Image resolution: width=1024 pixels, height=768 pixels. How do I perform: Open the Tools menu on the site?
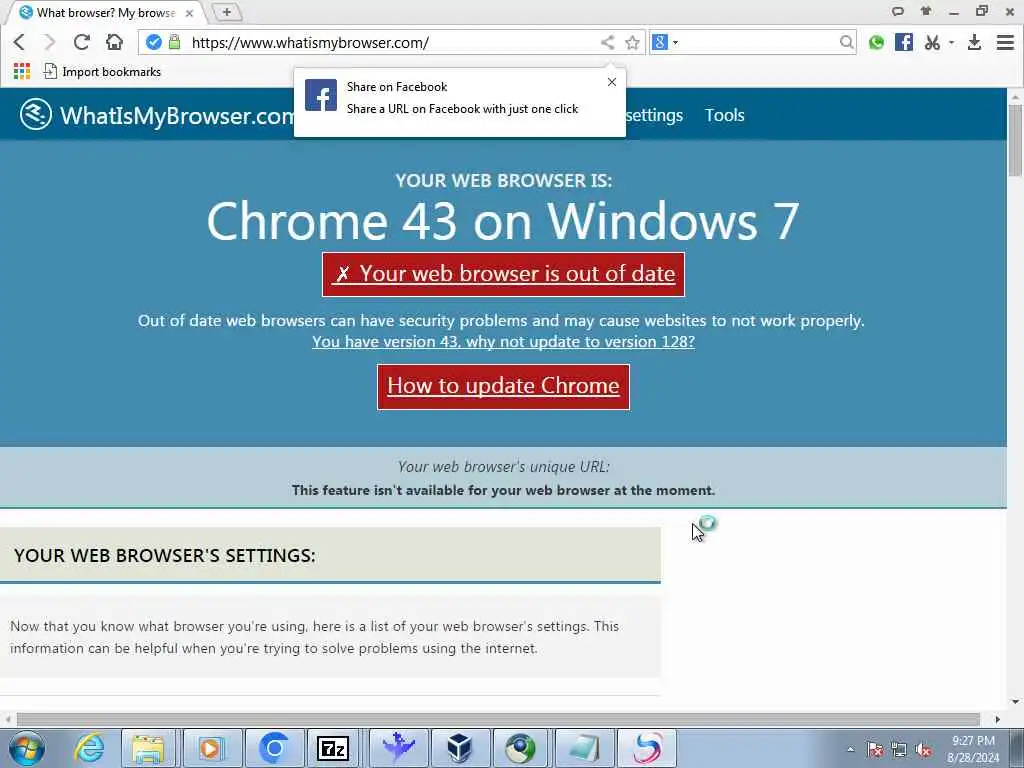coord(724,115)
